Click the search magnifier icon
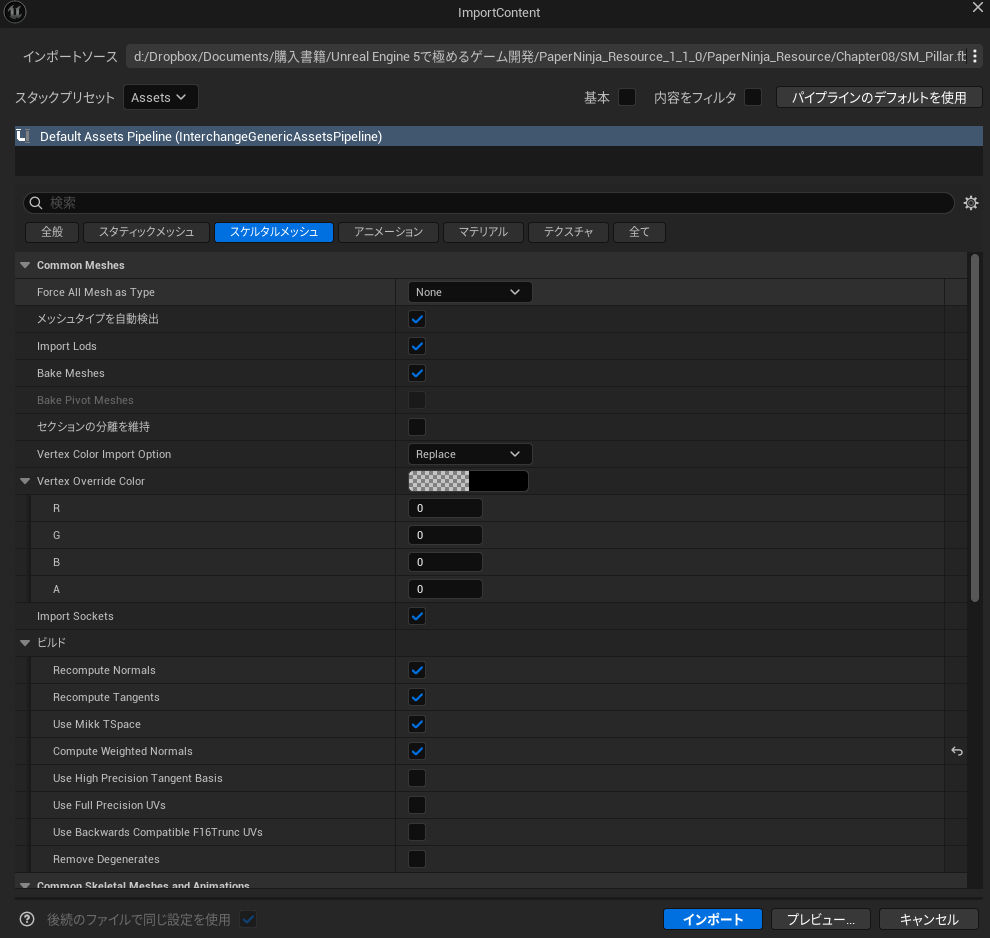 (37, 203)
